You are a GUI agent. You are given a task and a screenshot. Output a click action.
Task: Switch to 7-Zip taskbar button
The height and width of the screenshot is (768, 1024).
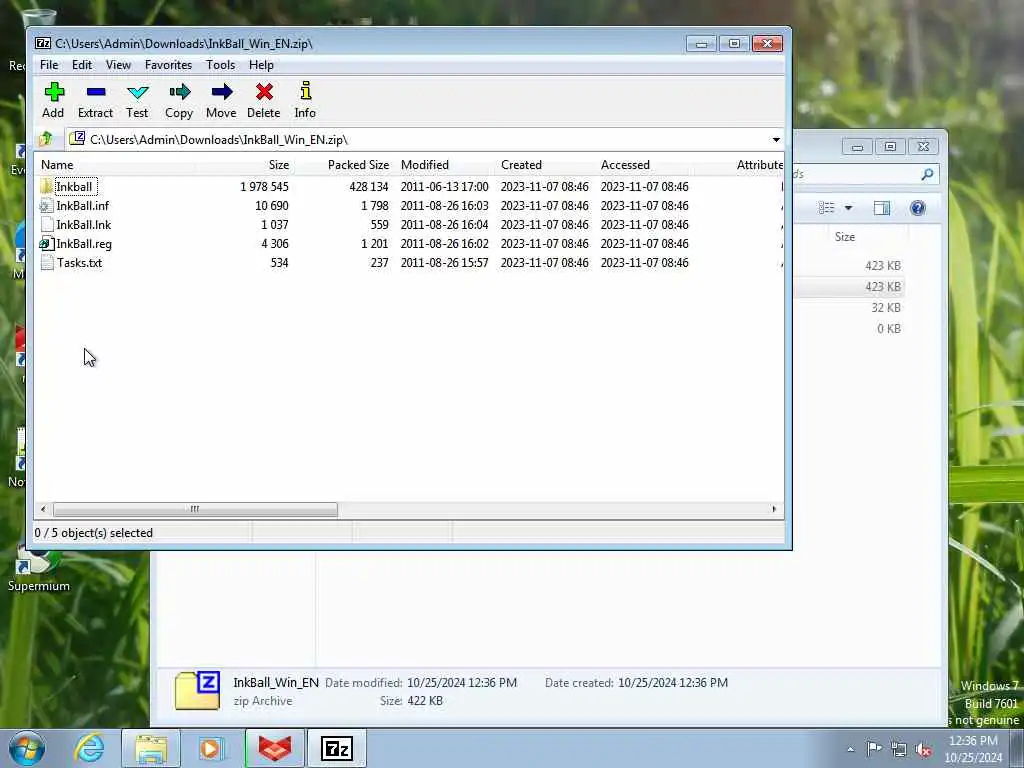[x=337, y=748]
